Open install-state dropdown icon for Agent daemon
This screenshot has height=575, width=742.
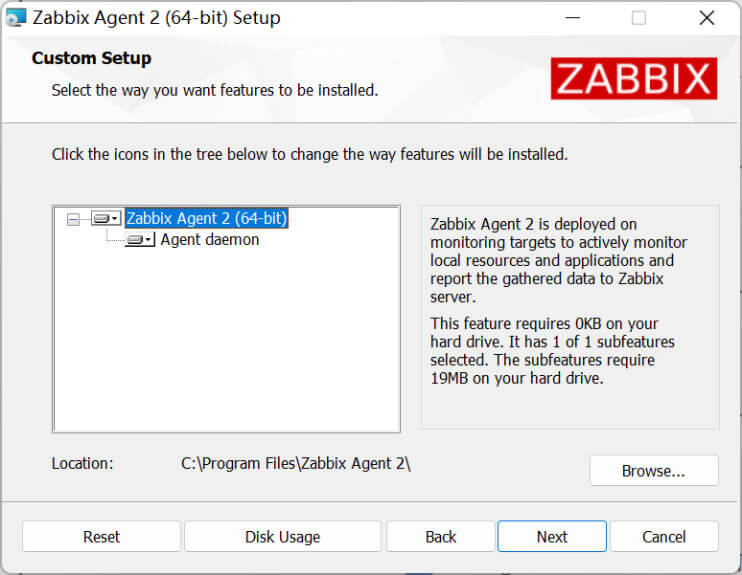[x=140, y=240]
